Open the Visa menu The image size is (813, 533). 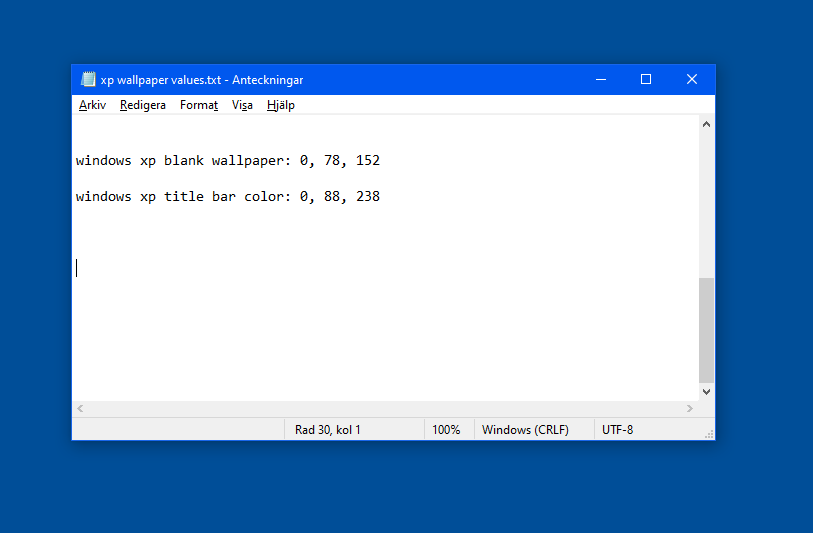(242, 105)
